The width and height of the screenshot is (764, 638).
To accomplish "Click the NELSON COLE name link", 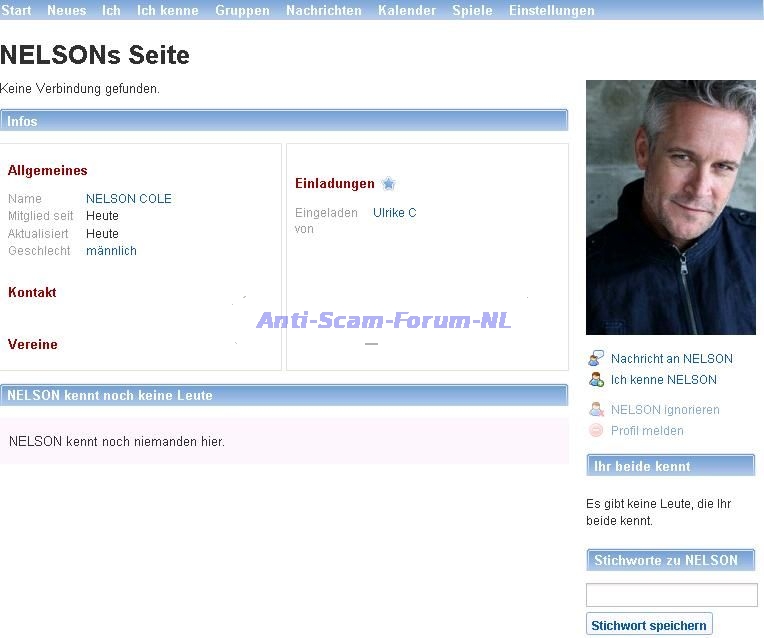I will point(129,199).
